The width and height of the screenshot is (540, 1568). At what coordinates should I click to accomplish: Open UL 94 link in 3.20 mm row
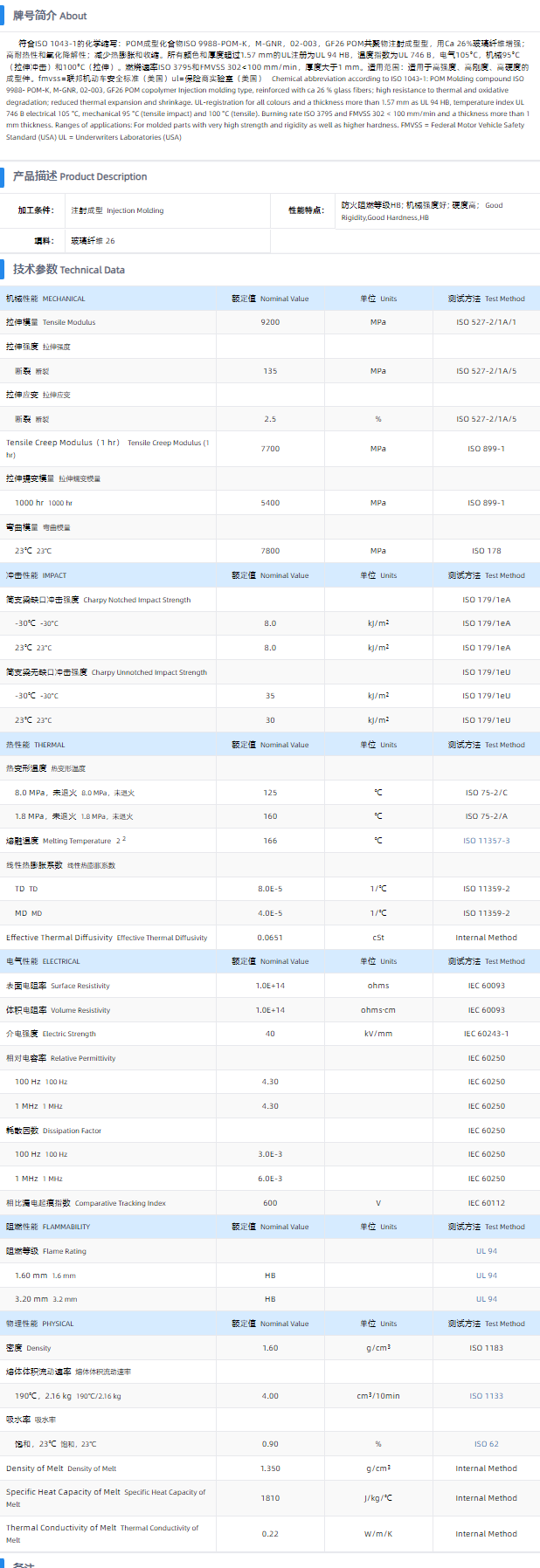point(486,1299)
